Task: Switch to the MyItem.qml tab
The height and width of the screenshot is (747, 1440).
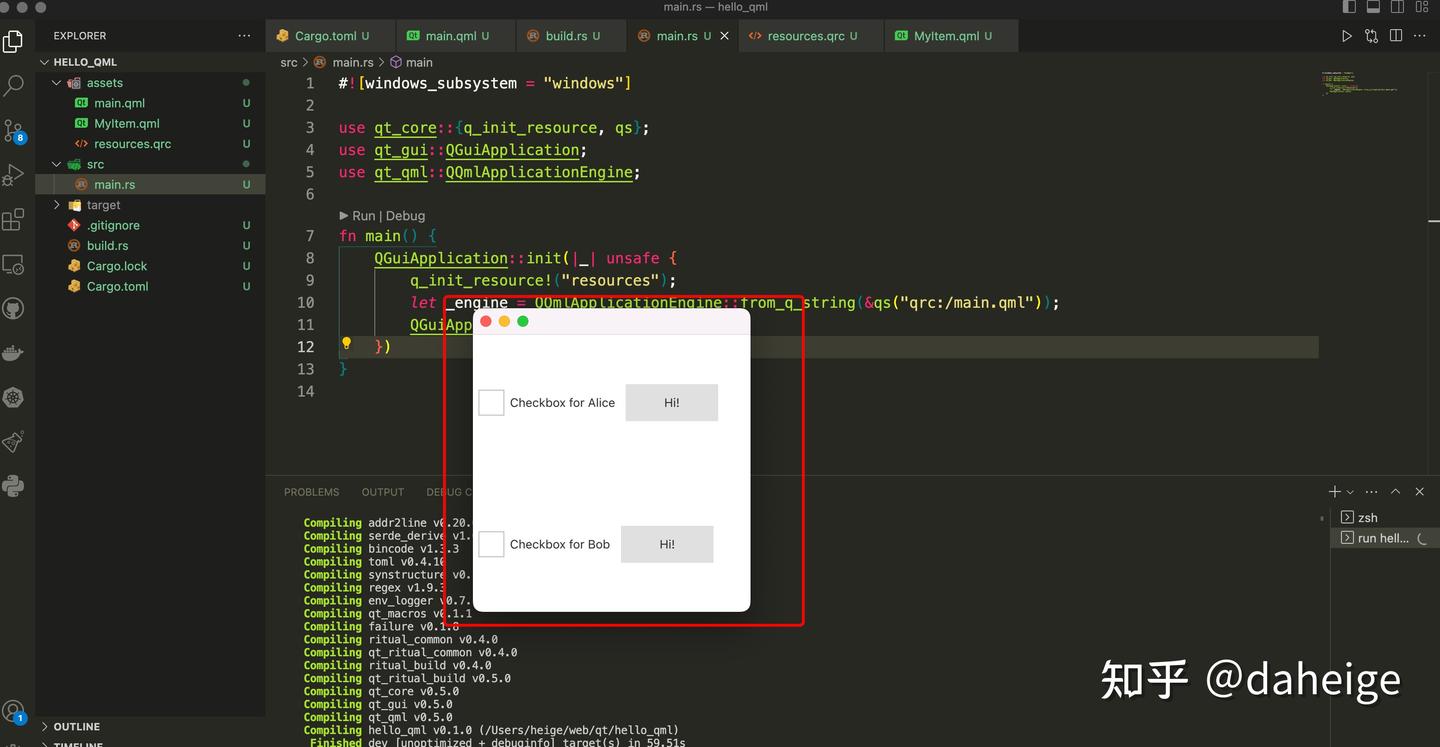Action: [948, 35]
